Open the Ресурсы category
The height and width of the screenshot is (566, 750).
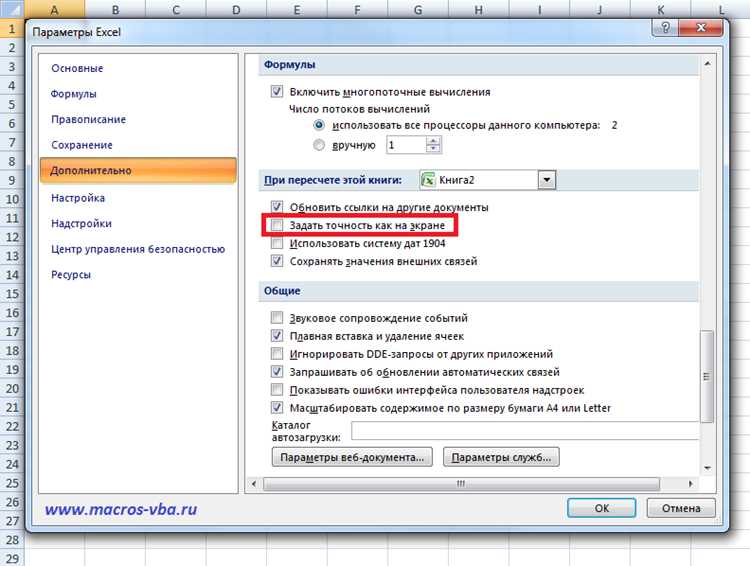tap(71, 275)
